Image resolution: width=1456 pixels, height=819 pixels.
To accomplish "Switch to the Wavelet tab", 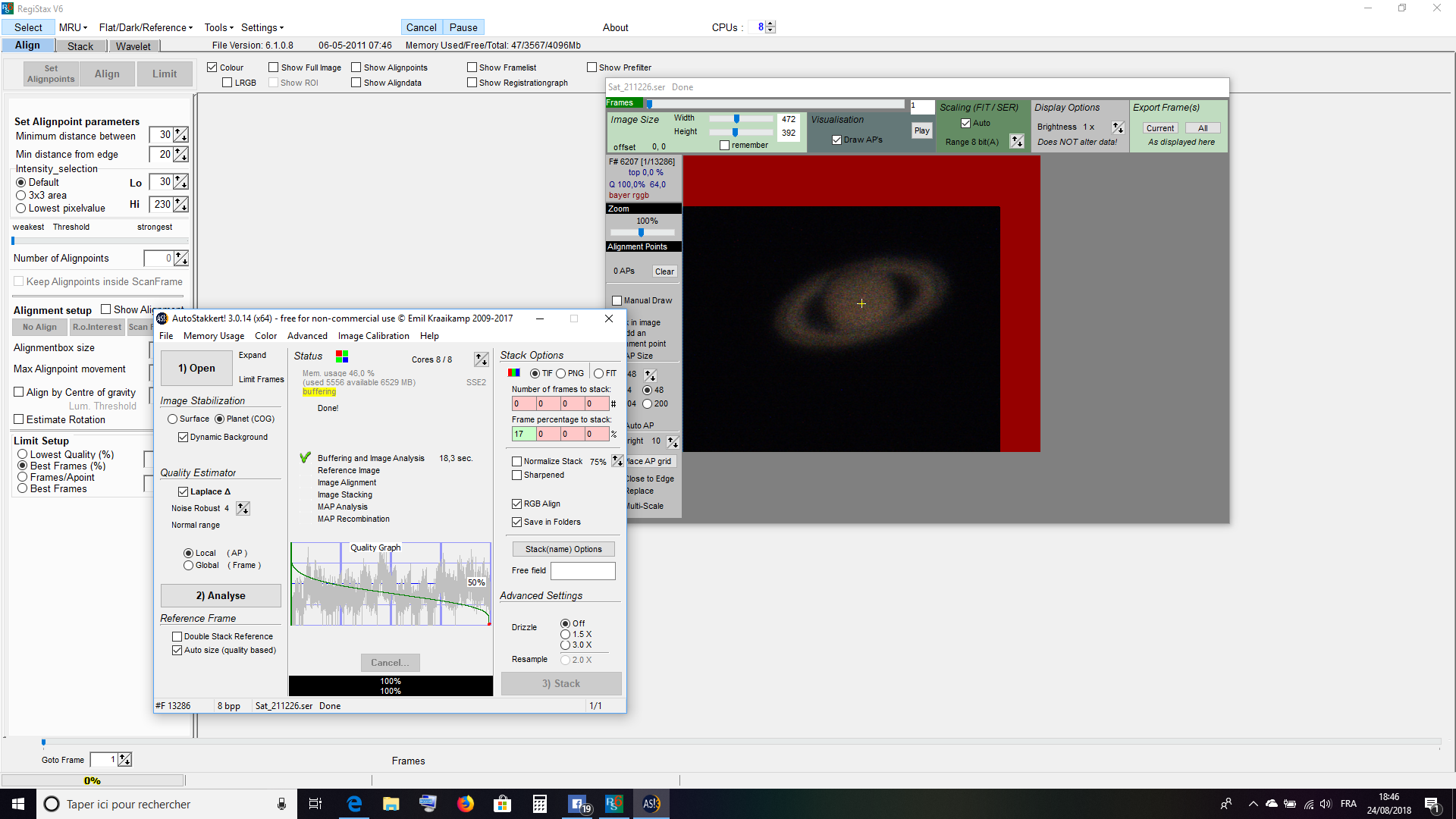I will (x=133, y=46).
